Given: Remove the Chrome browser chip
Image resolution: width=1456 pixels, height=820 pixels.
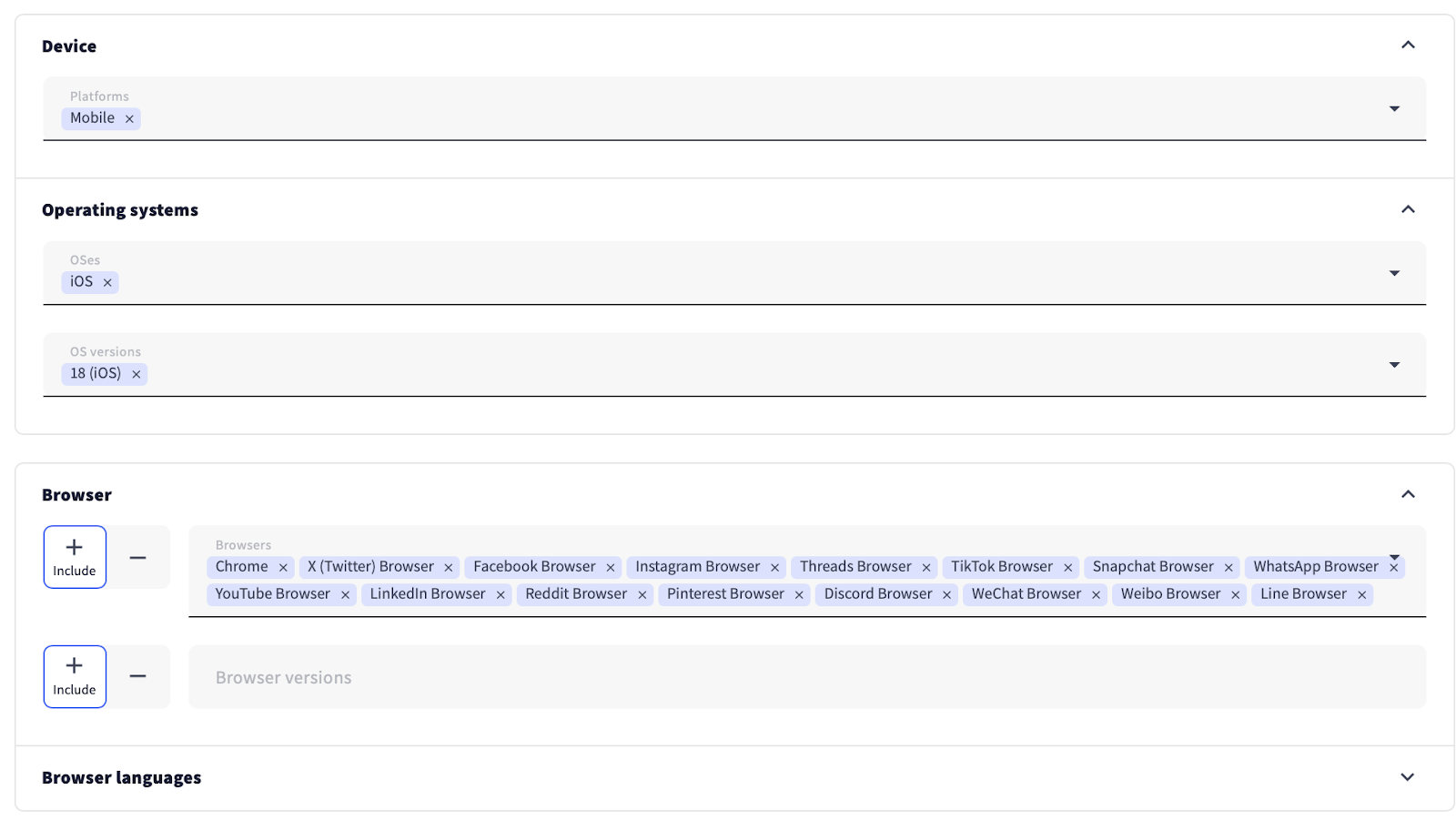Looking at the screenshot, I should pos(283,568).
